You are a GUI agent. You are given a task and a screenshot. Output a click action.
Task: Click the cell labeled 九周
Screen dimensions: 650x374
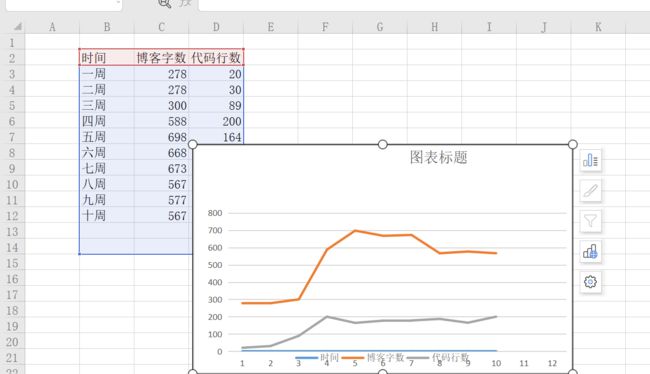coord(107,200)
